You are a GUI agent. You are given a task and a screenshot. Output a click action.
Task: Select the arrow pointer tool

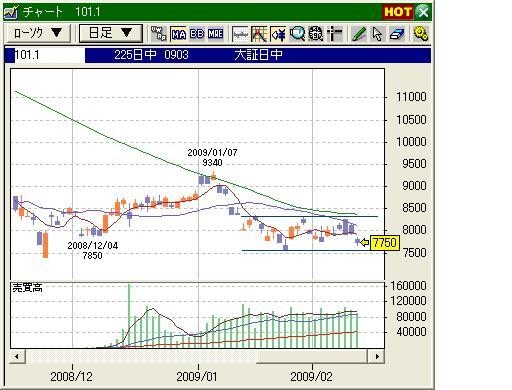pos(378,34)
